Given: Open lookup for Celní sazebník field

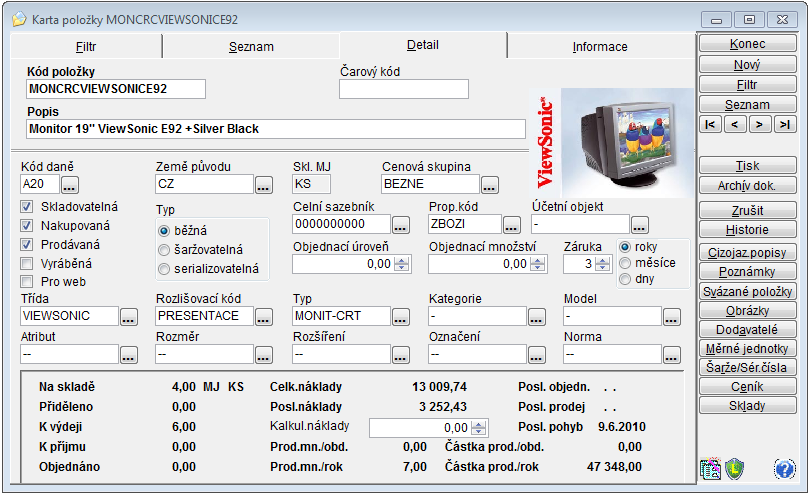Looking at the screenshot, I should tap(401, 225).
